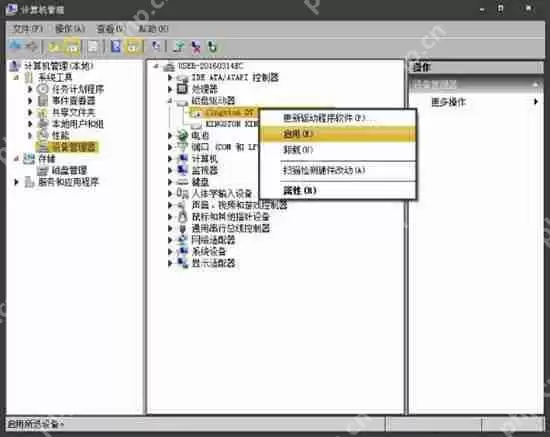Click the 网络适配器 device icon
The width and height of the screenshot is (550, 437).
coord(182,240)
